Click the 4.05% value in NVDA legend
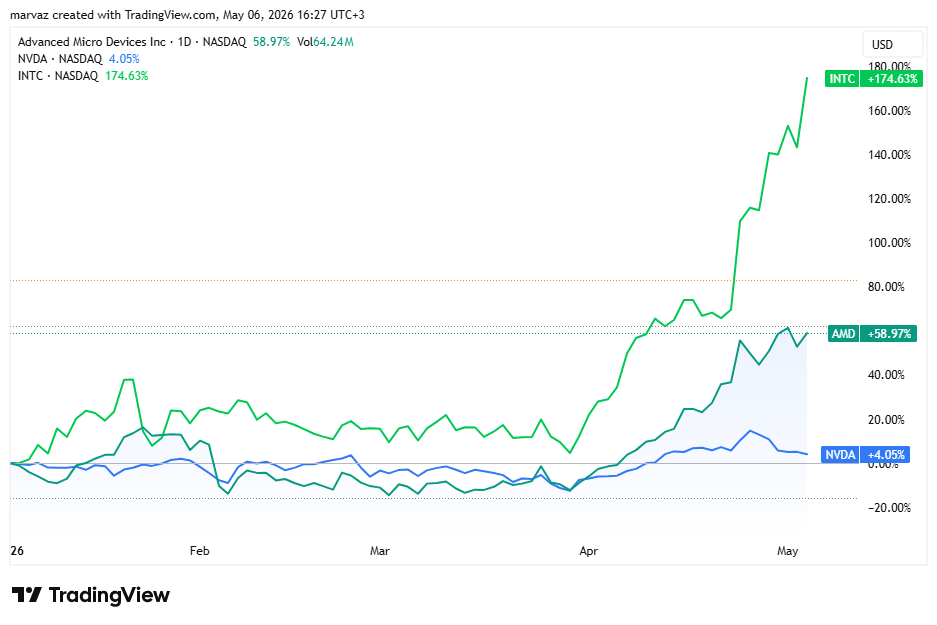 [x=124, y=59]
